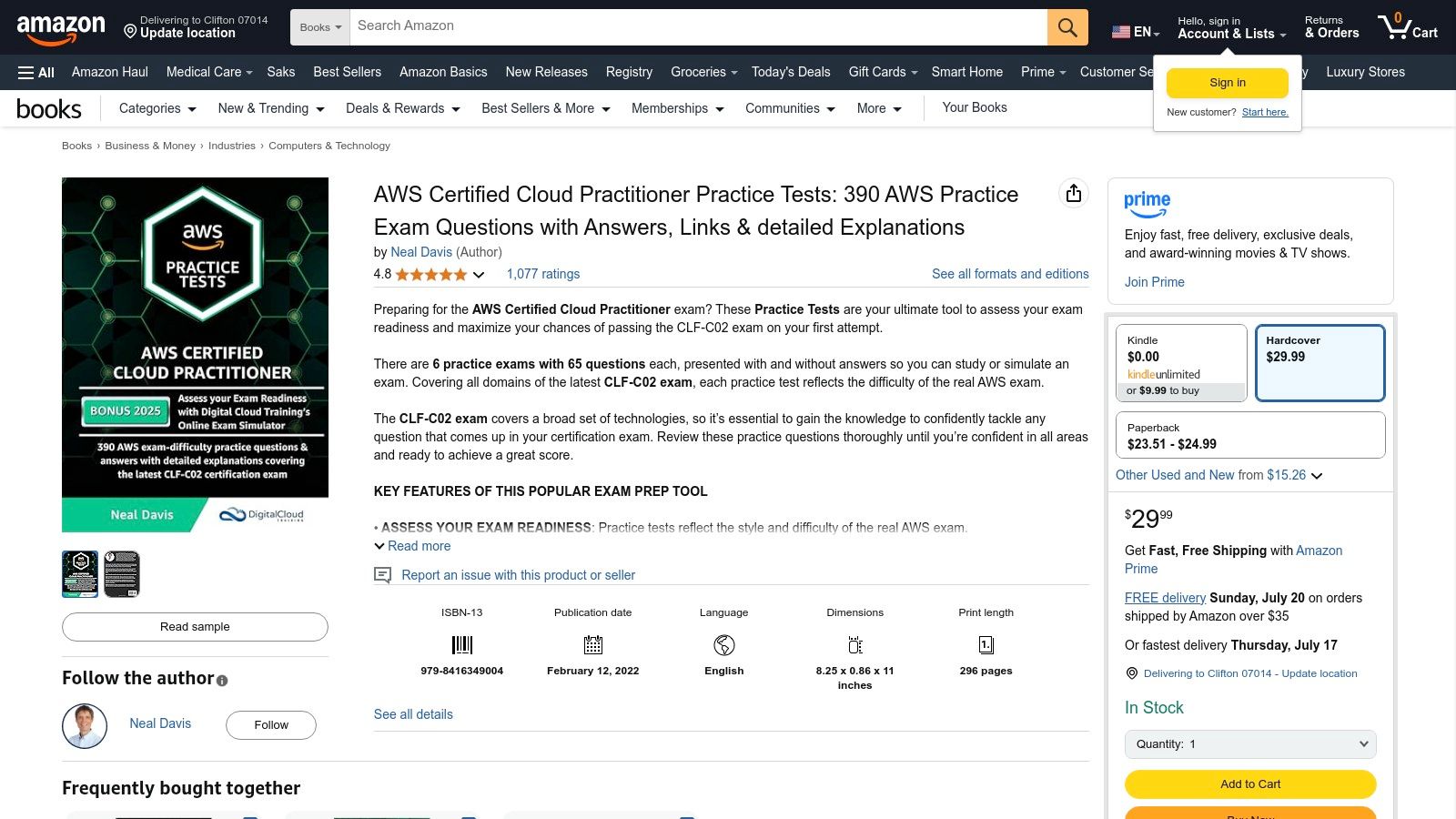
Task: Switch to the Best Sellers section
Action: [x=347, y=72]
